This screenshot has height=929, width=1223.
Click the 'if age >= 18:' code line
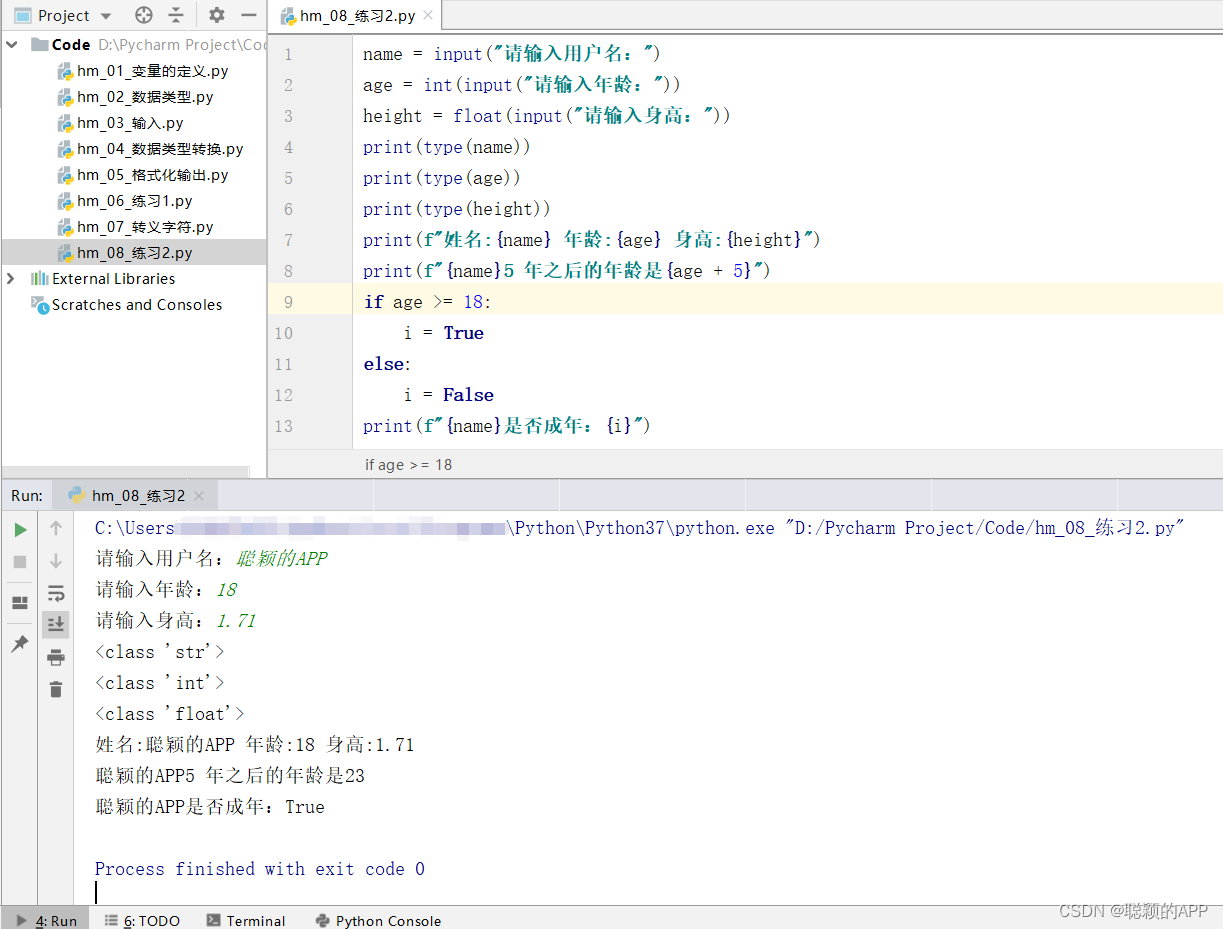point(428,302)
